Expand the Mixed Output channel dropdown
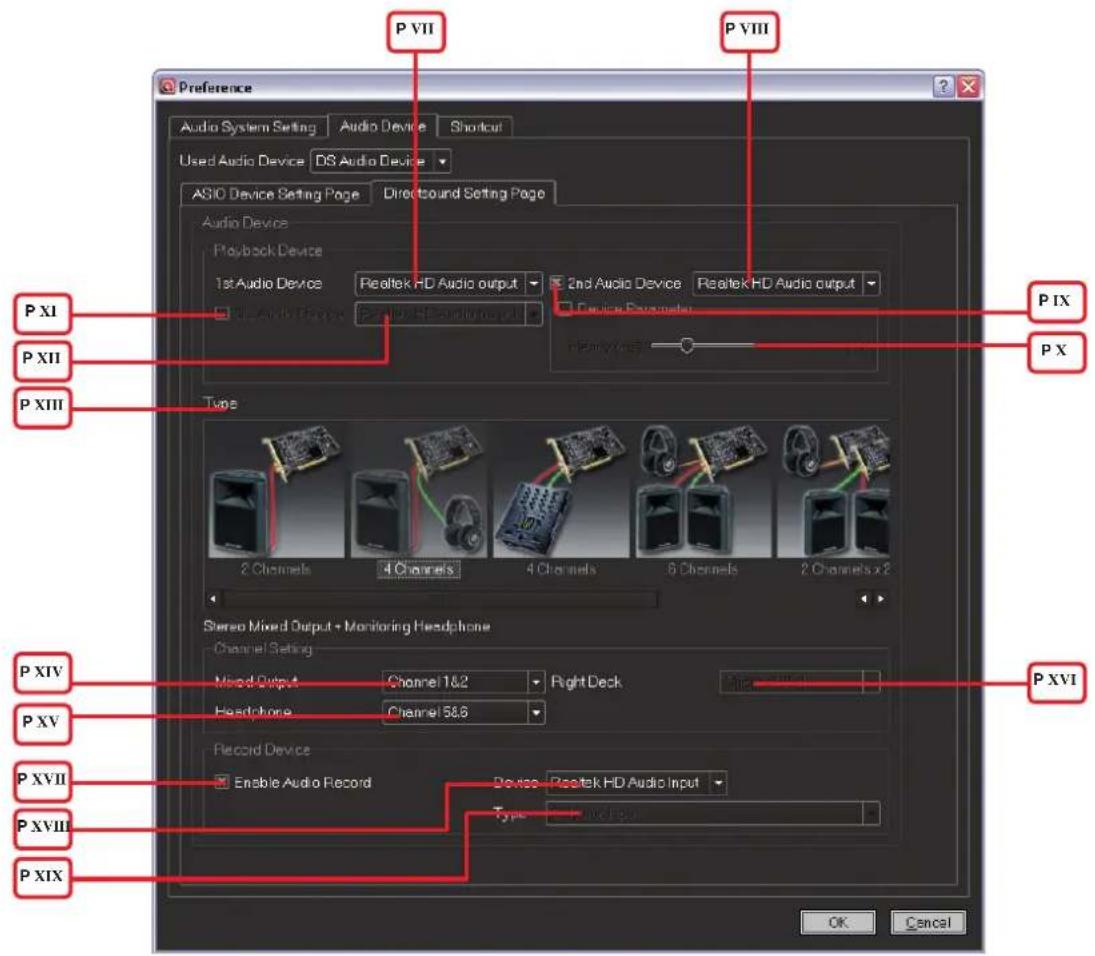This screenshot has height=956, width=1095. pos(534,682)
